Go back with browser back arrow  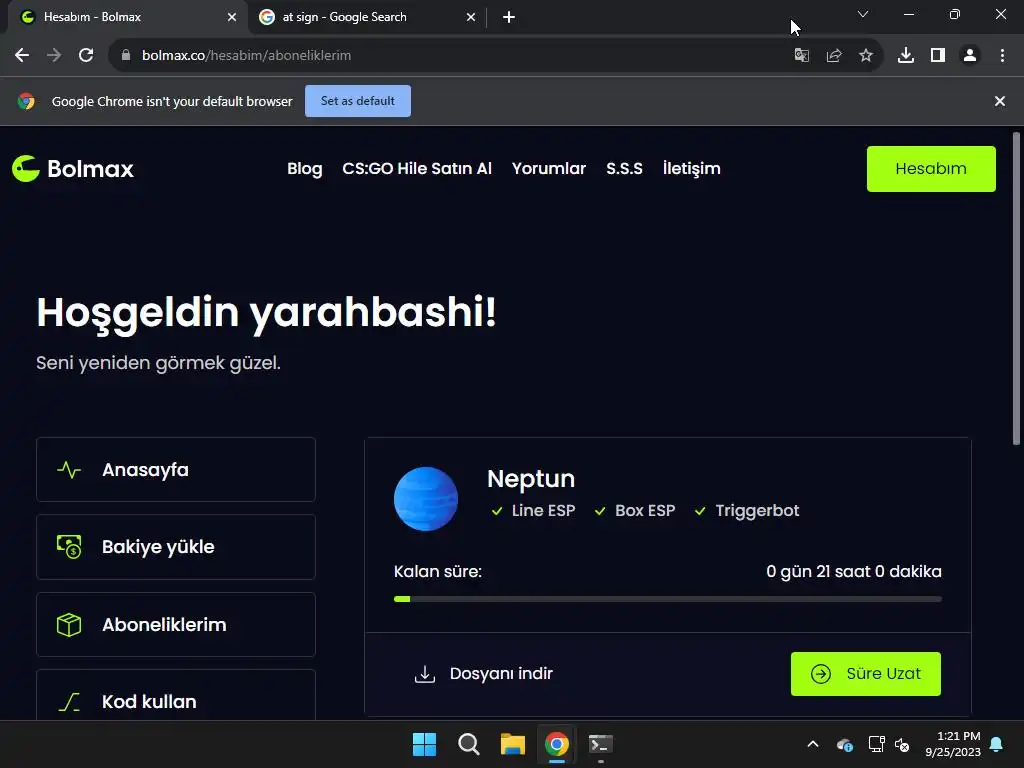point(22,56)
